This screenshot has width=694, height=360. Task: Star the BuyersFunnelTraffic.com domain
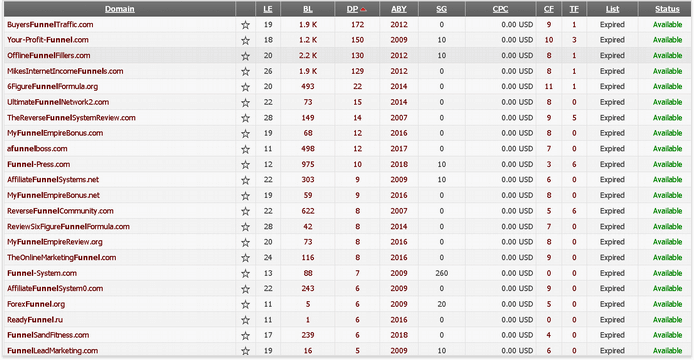(245, 25)
